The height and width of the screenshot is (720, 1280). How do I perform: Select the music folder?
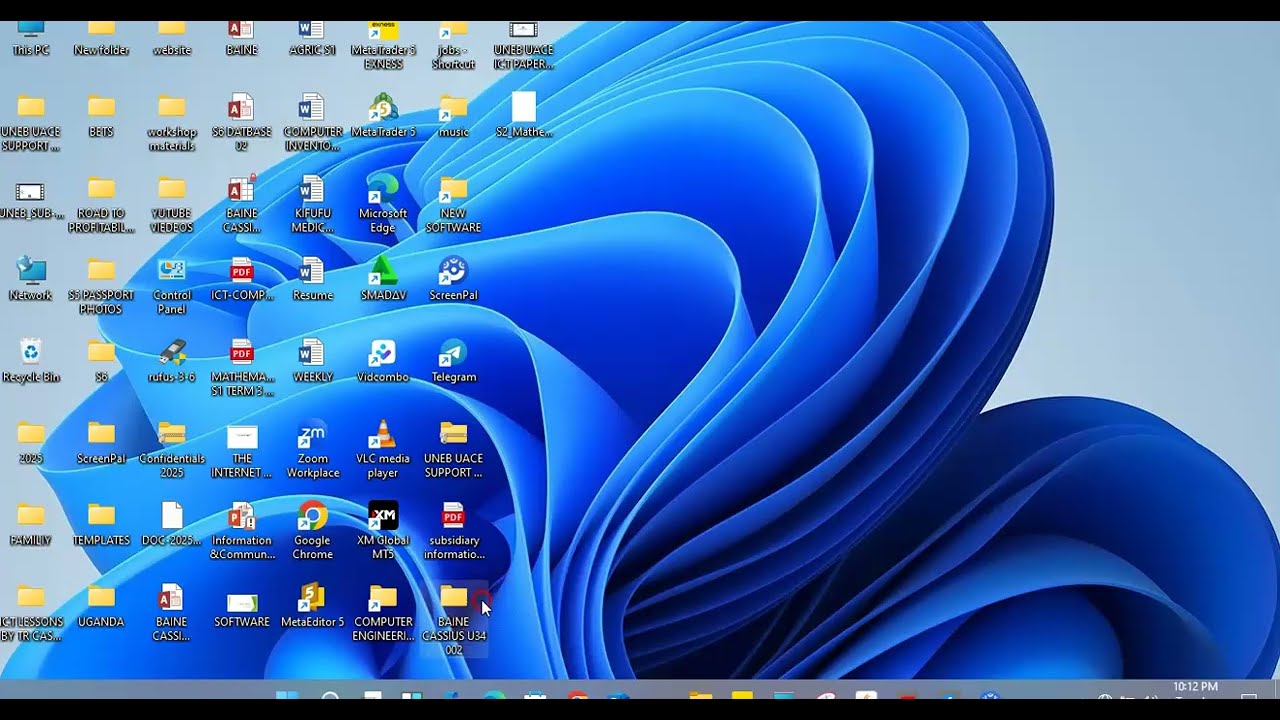pos(454,115)
